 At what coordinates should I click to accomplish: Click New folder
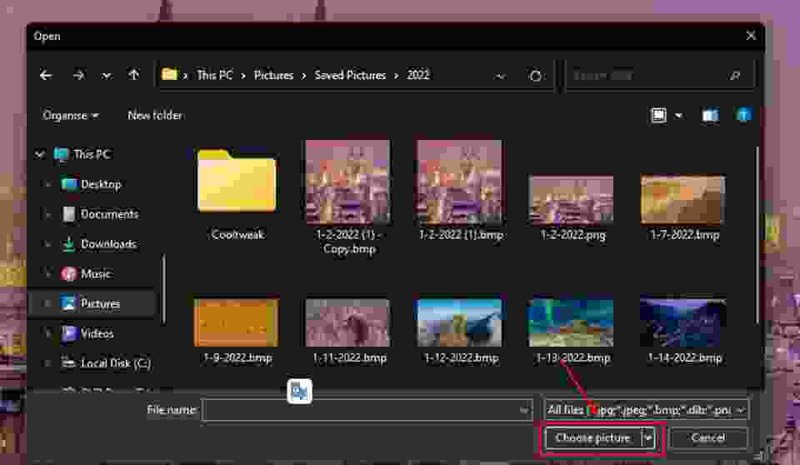tap(155, 115)
